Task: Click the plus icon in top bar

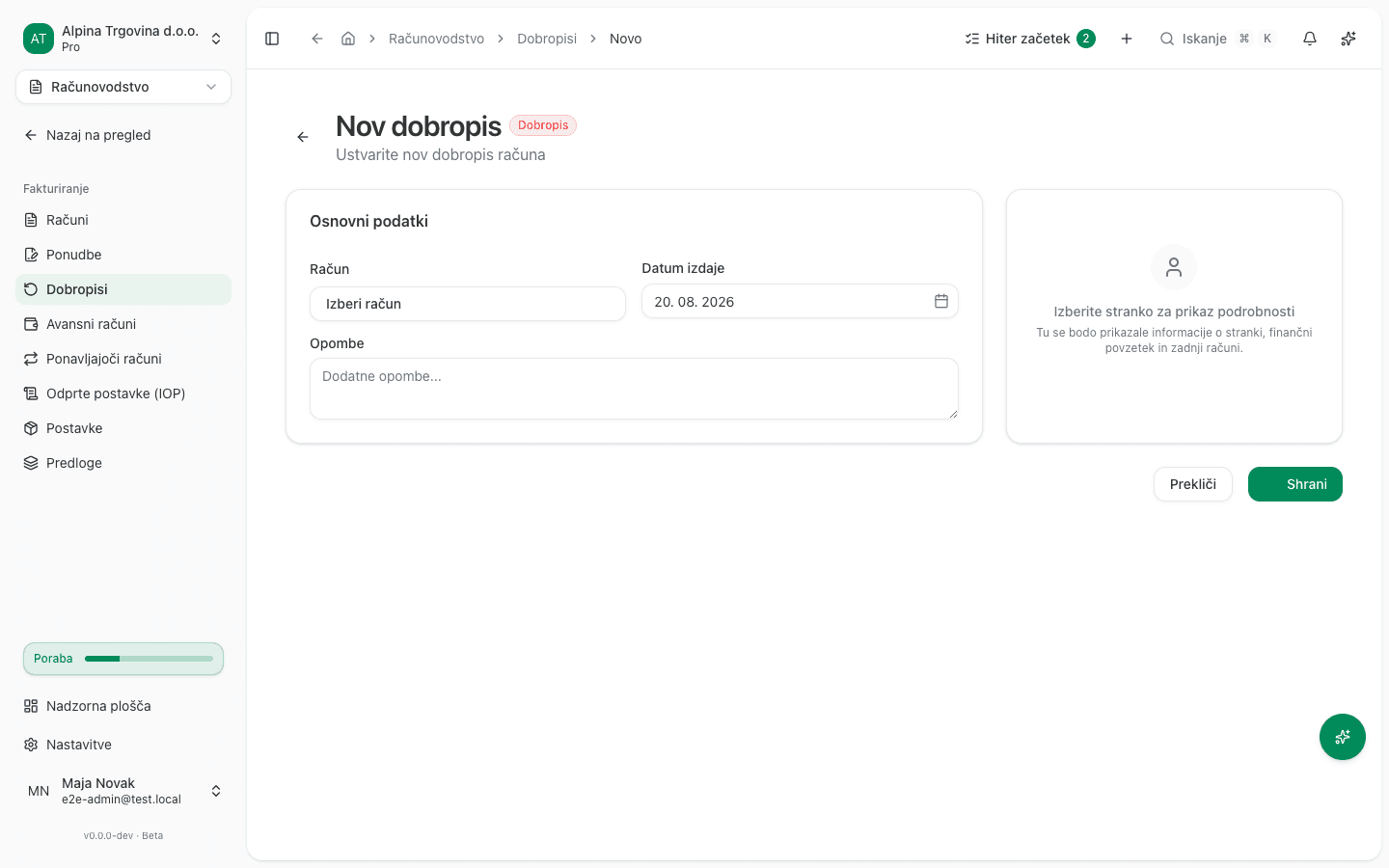Action: click(x=1127, y=39)
